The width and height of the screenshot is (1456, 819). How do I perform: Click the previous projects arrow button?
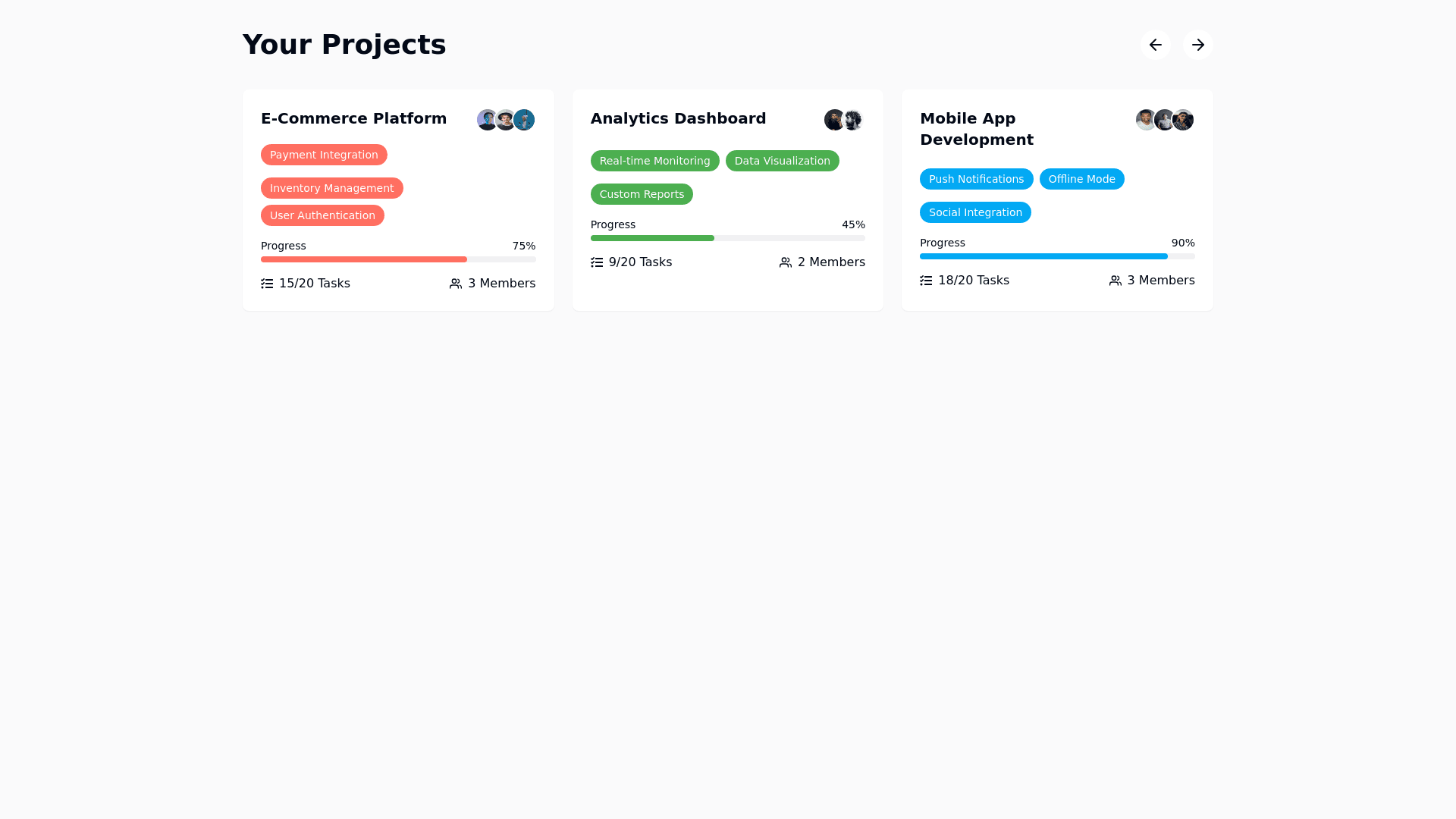point(1155,45)
